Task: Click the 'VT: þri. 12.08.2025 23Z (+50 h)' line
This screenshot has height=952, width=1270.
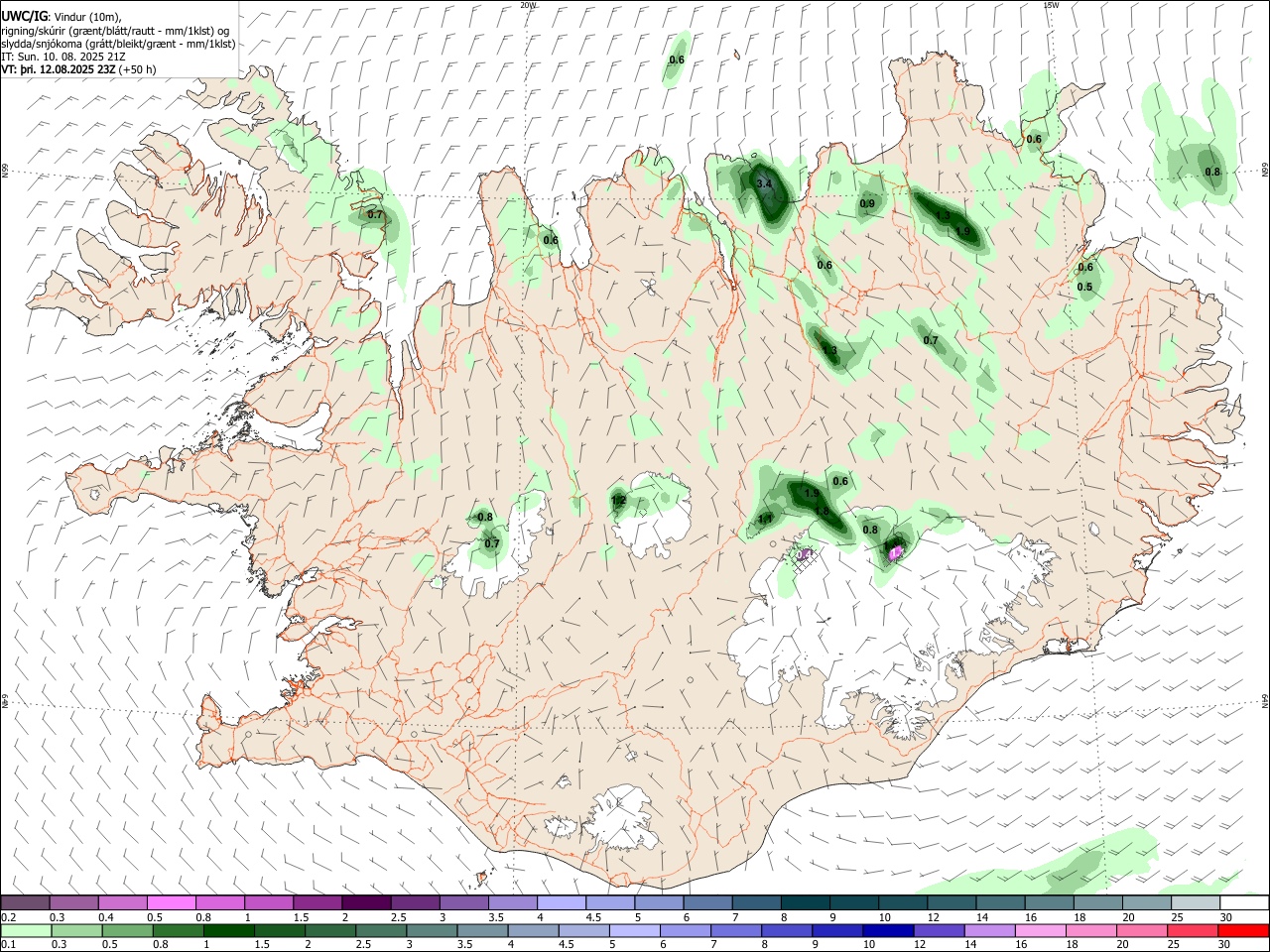Action: point(78,69)
